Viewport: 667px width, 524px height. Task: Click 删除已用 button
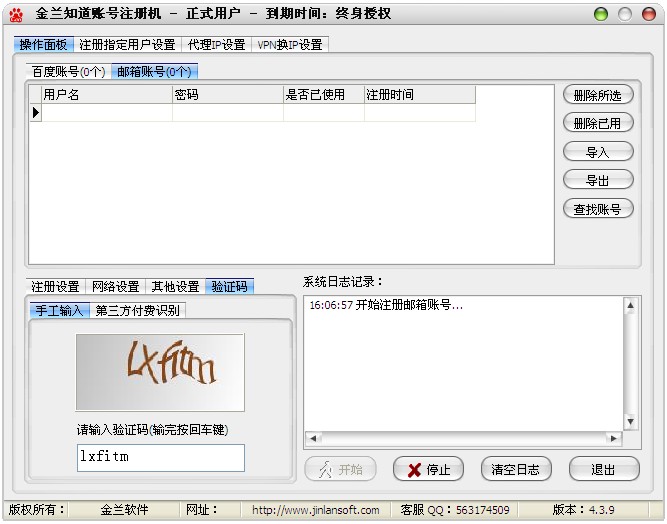(x=598, y=123)
